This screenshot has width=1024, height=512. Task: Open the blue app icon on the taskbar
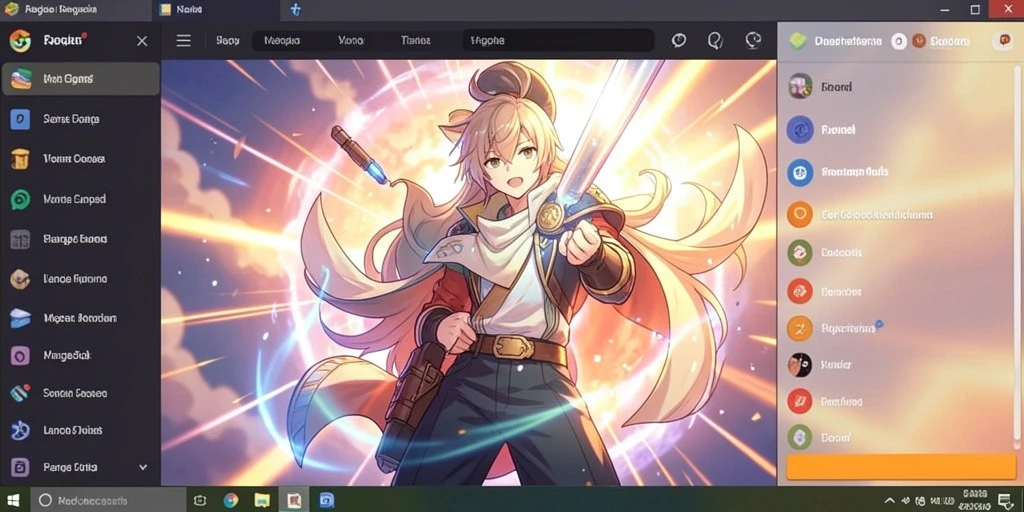point(327,500)
